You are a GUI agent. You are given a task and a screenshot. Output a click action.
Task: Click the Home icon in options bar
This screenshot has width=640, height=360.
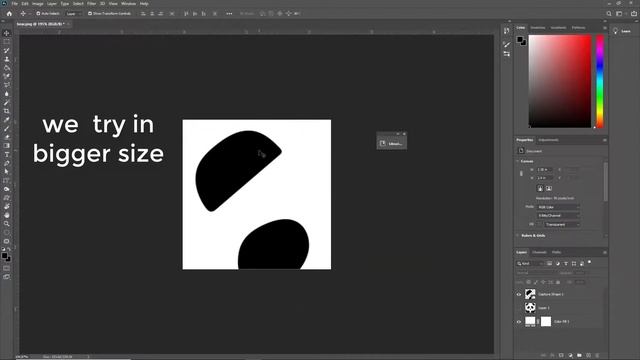[9, 13]
